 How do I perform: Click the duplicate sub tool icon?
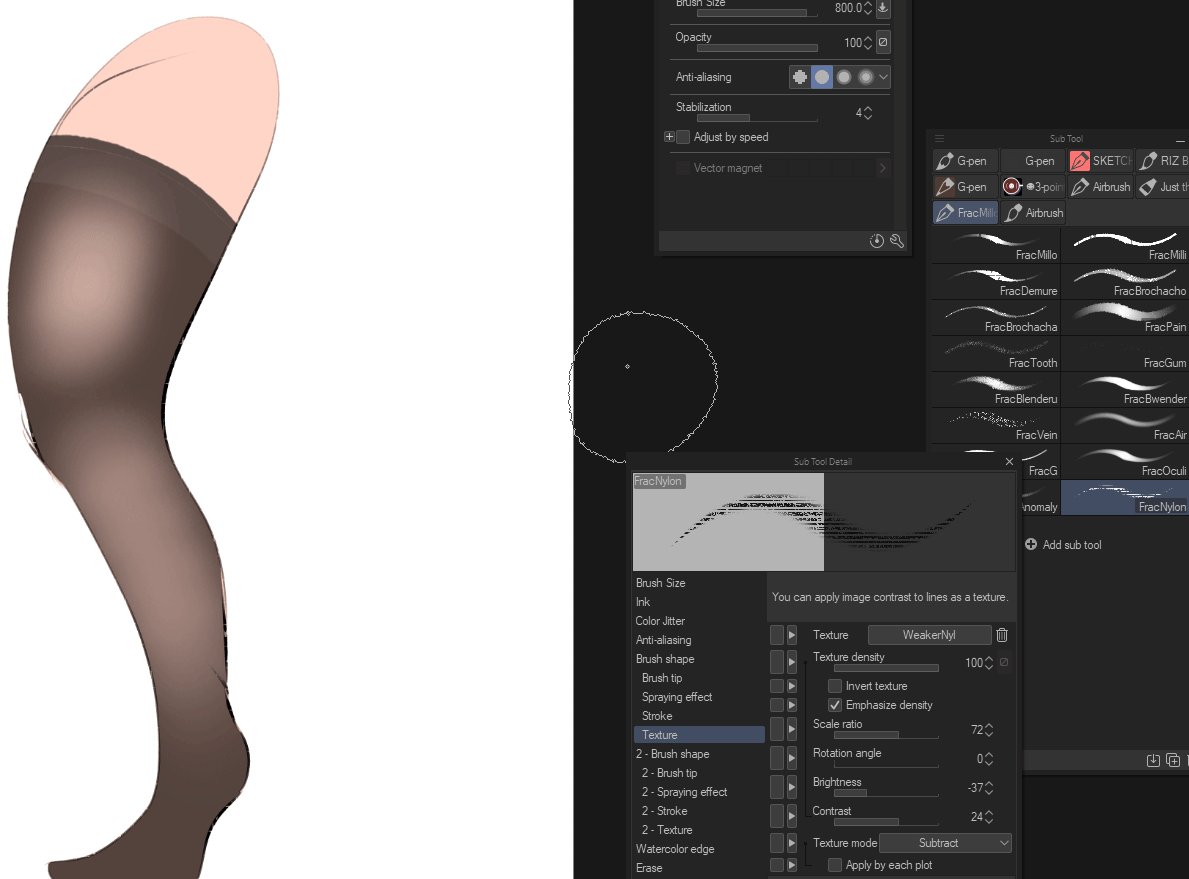tap(1173, 760)
